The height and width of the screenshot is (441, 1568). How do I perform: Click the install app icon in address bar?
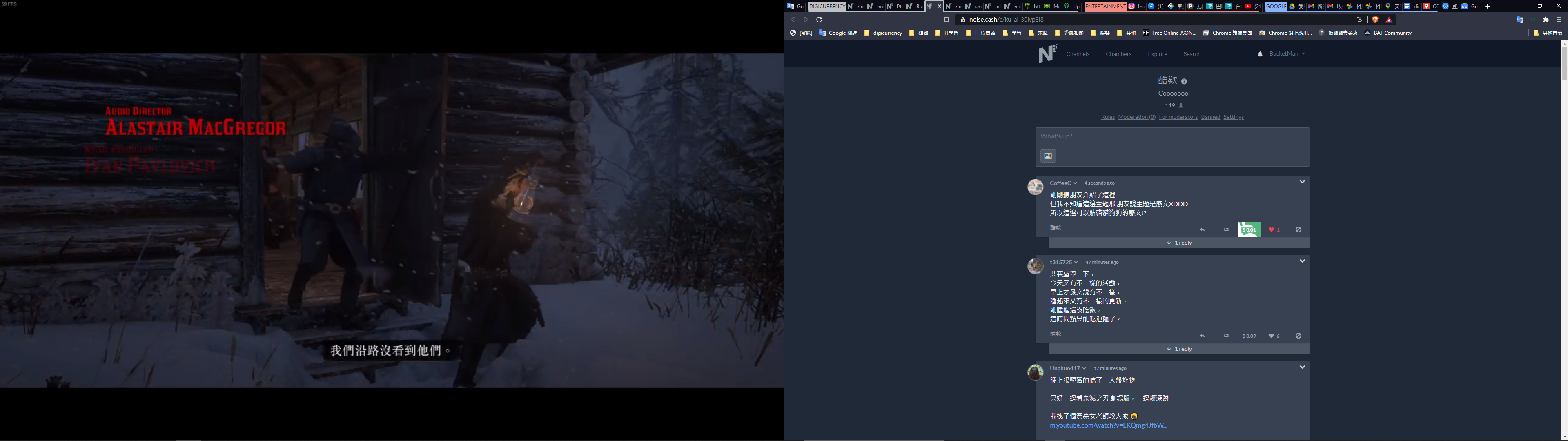click(1359, 20)
